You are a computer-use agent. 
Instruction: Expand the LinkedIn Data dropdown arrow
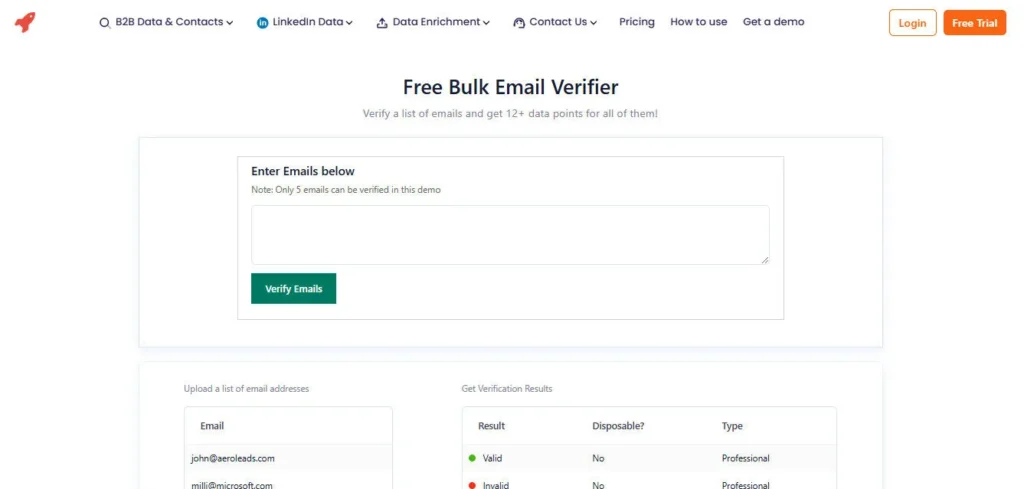(349, 23)
